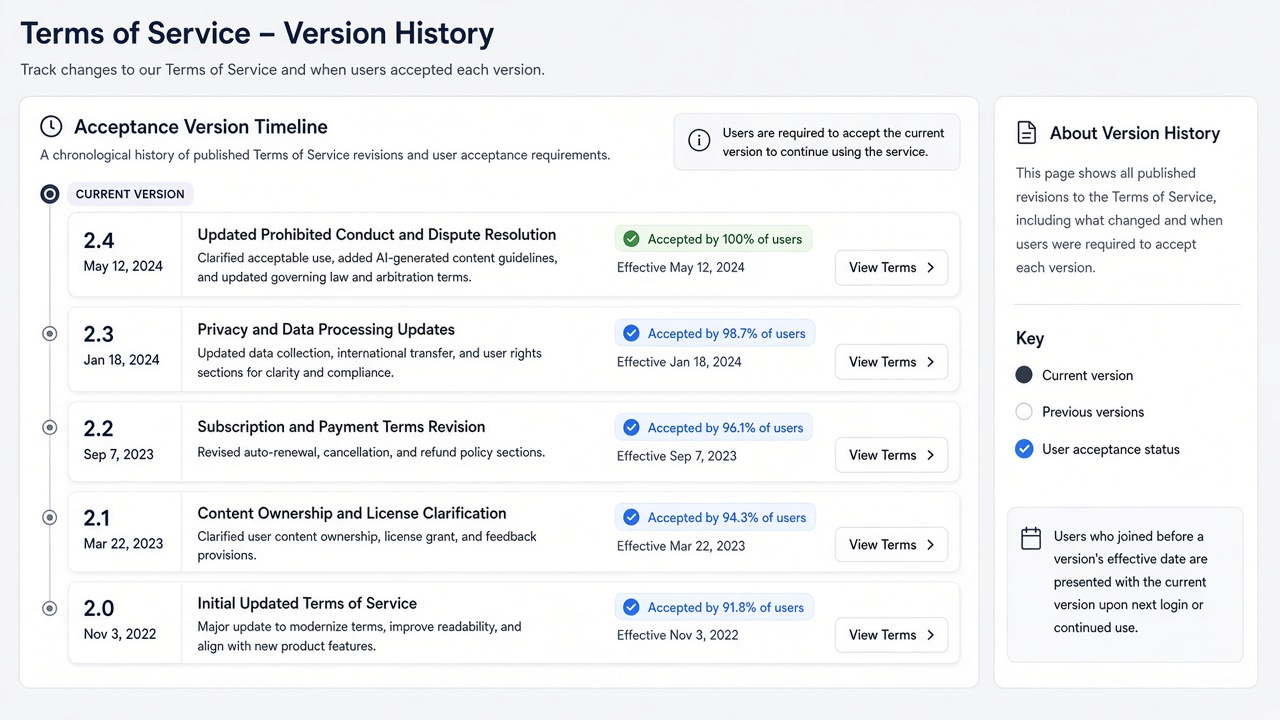Click the calendar icon in the sidebar note
The image size is (1280, 720).
point(1031,538)
